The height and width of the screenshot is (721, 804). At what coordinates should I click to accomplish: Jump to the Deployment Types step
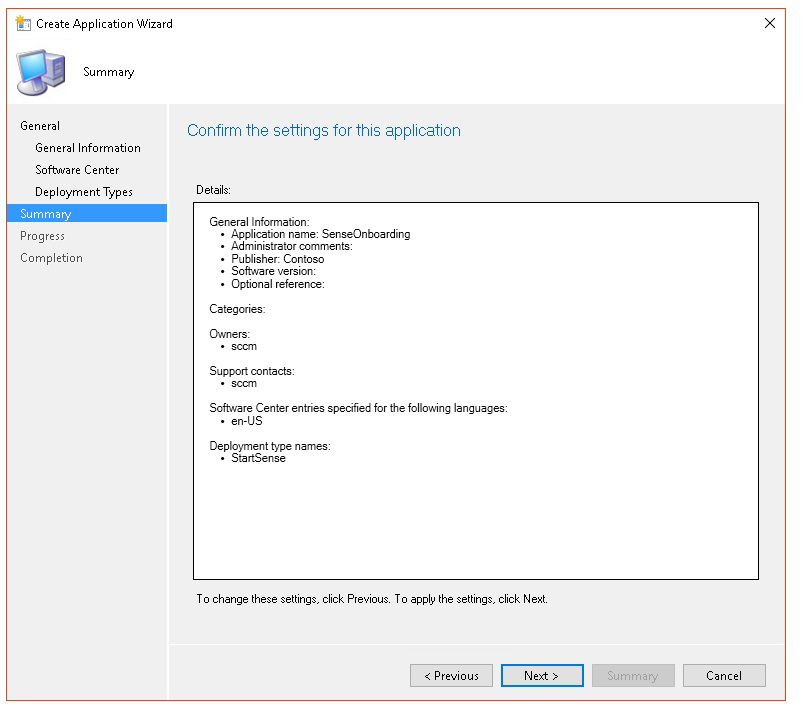pyautogui.click(x=84, y=192)
